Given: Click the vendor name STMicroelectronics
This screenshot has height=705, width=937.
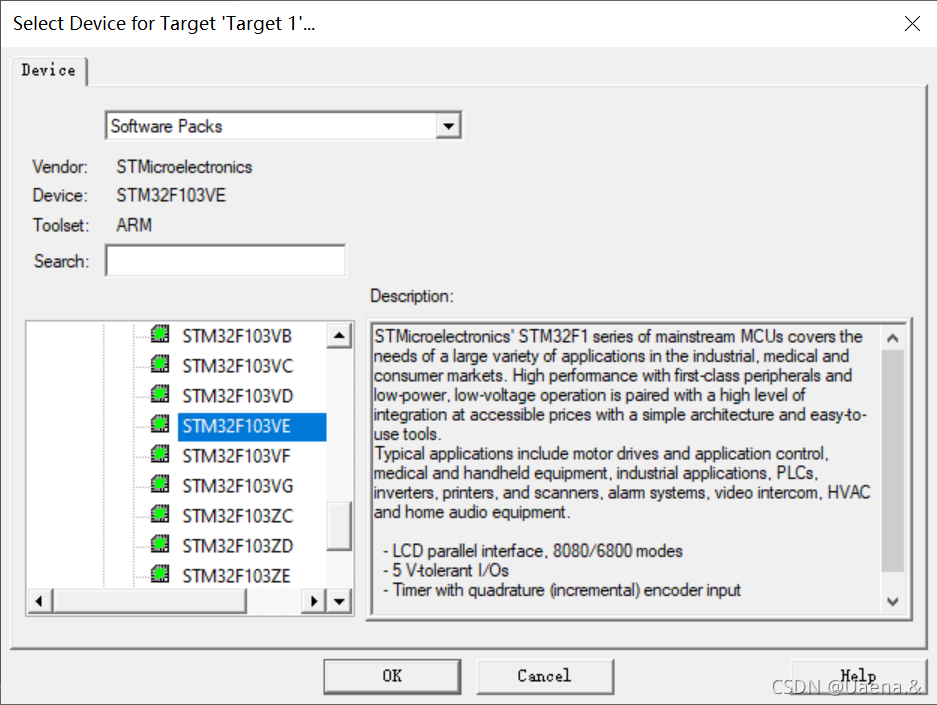Looking at the screenshot, I should [184, 167].
